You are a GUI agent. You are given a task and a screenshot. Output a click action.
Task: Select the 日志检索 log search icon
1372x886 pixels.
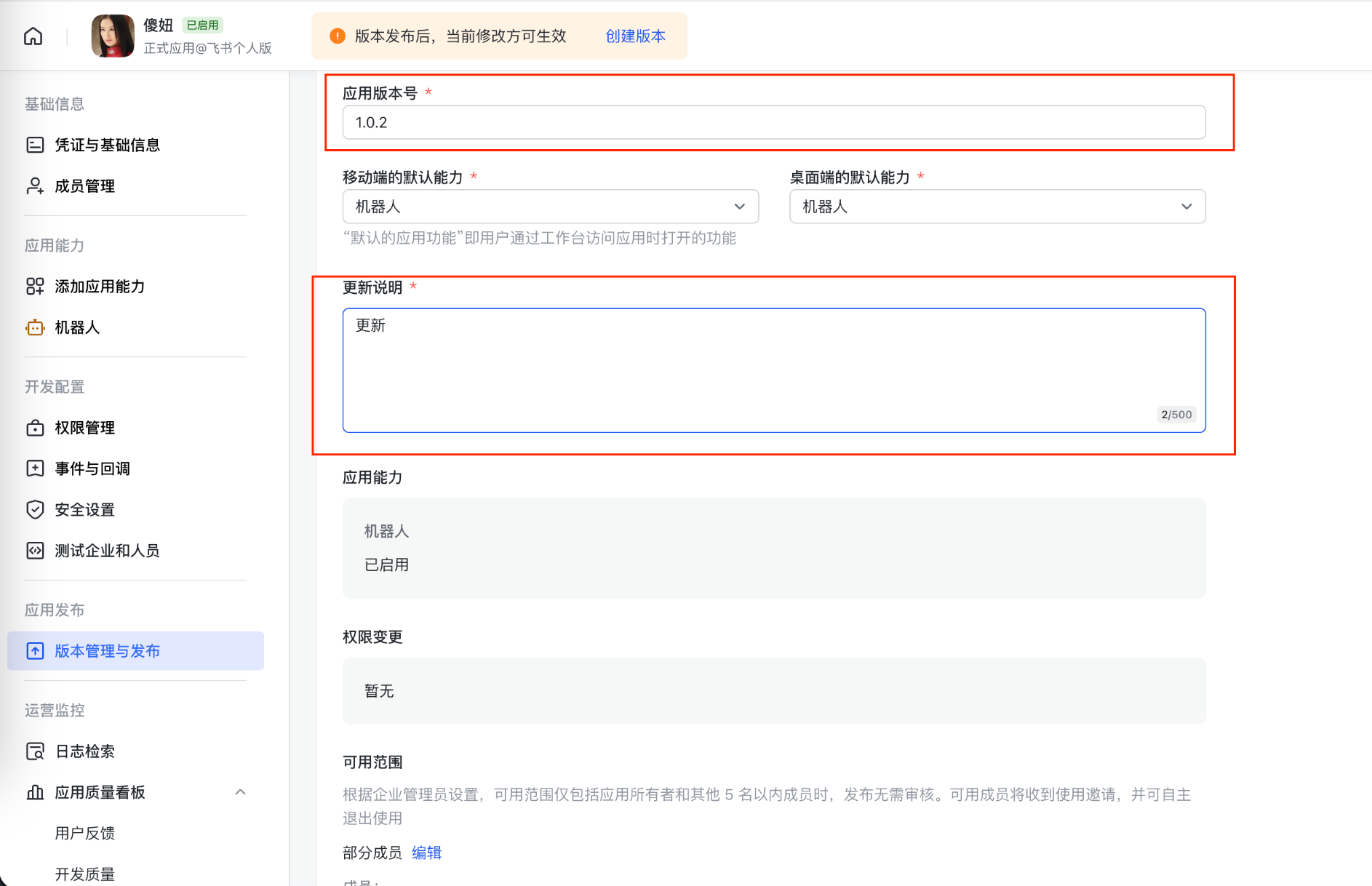(x=35, y=751)
